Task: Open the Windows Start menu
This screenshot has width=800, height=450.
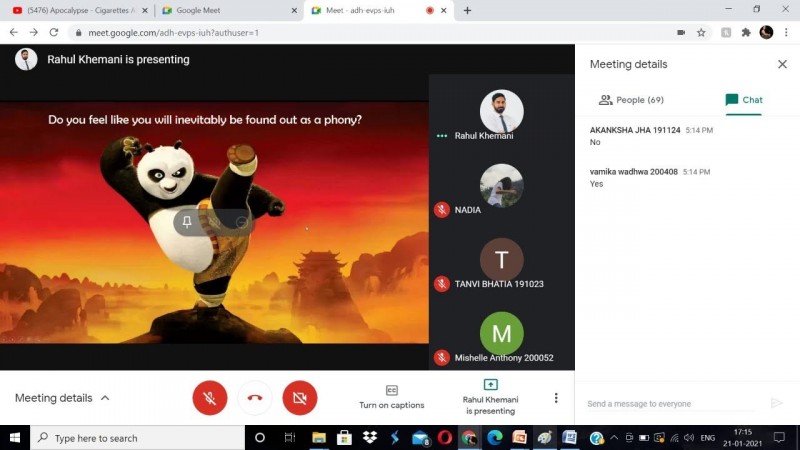Action: point(15,438)
